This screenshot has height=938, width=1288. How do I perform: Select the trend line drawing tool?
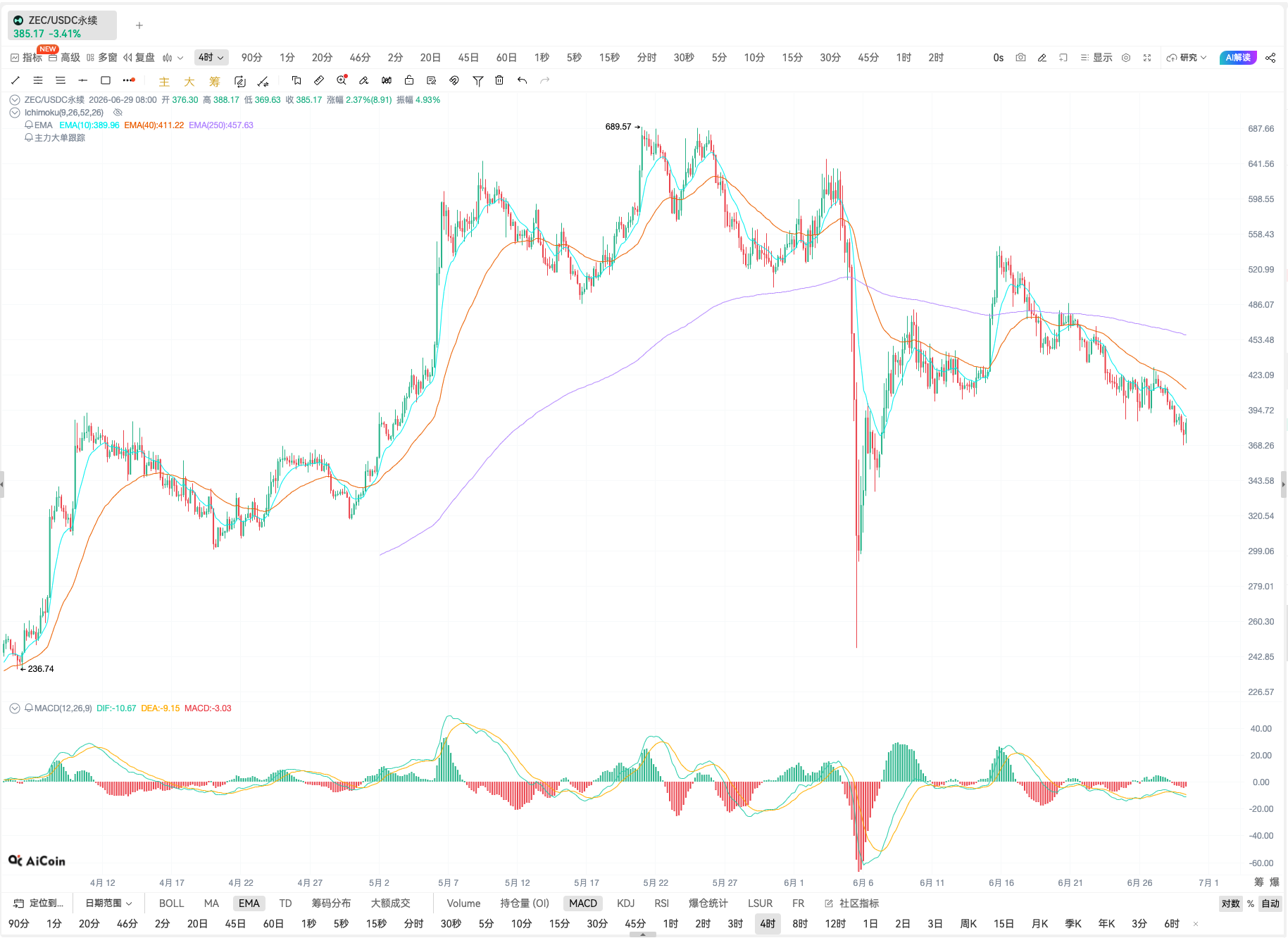pyautogui.click(x=15, y=80)
